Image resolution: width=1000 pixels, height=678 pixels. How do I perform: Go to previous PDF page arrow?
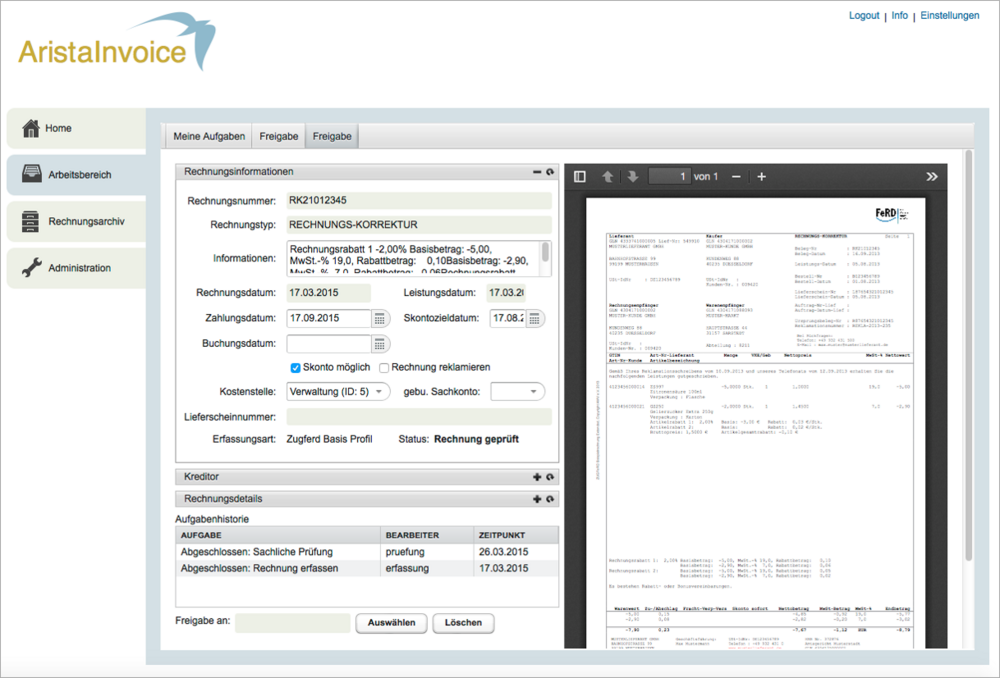pos(607,177)
